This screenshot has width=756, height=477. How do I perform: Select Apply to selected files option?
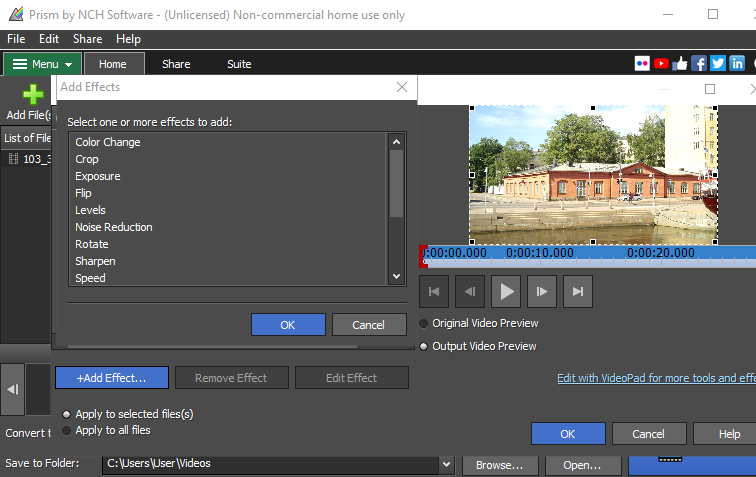pos(67,414)
